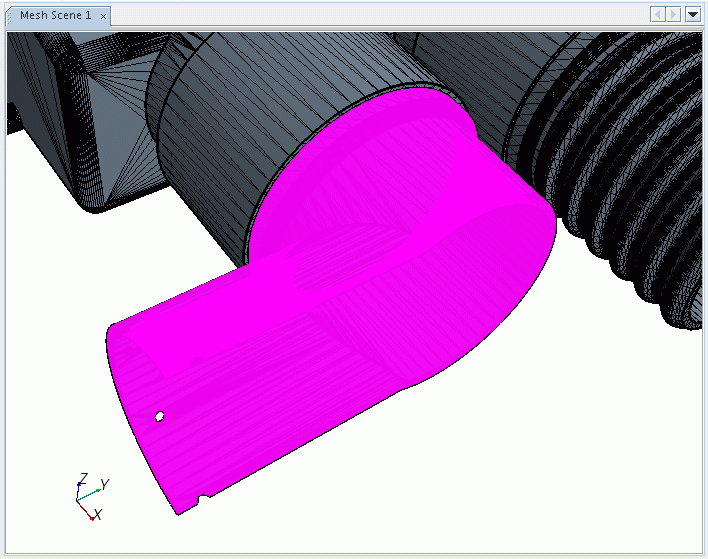Click the tab bar grip handle

tap(11, 16)
